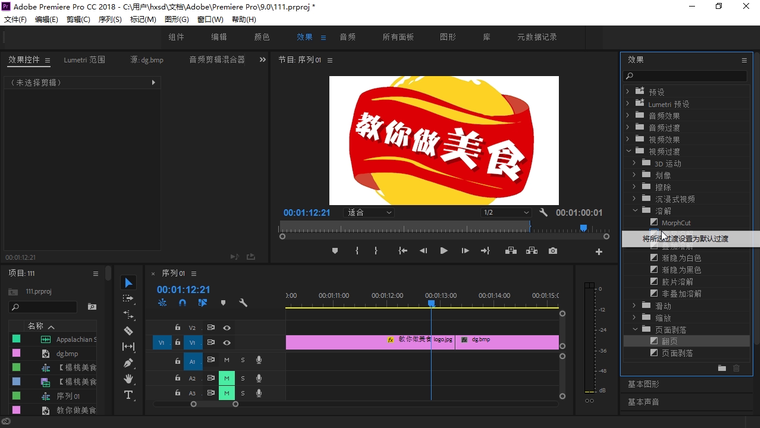
Task: Click the project panel search field
Action: coord(45,307)
